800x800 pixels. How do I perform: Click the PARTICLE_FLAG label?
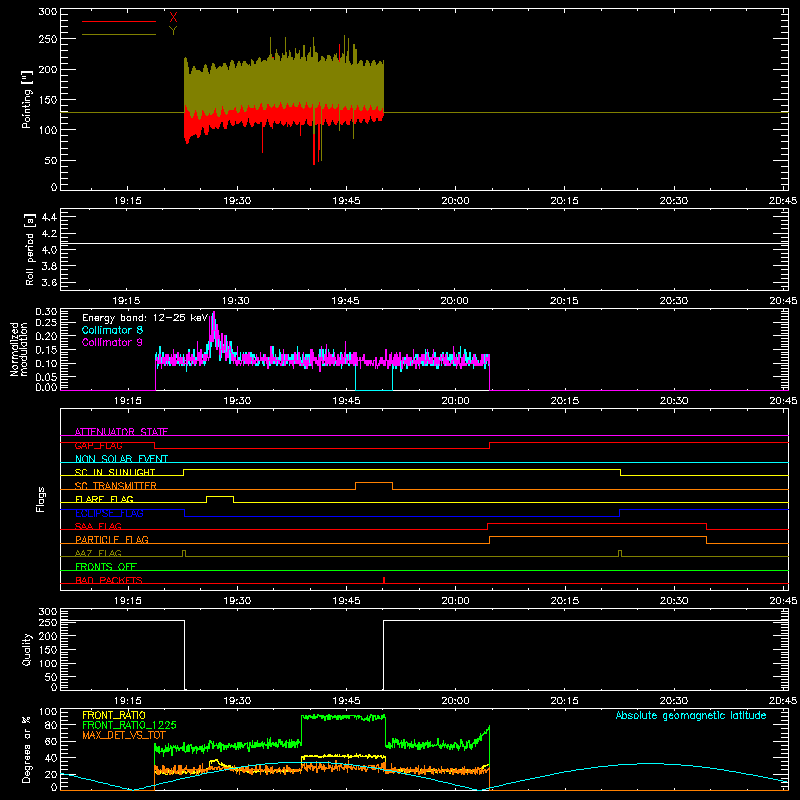tap(112, 539)
